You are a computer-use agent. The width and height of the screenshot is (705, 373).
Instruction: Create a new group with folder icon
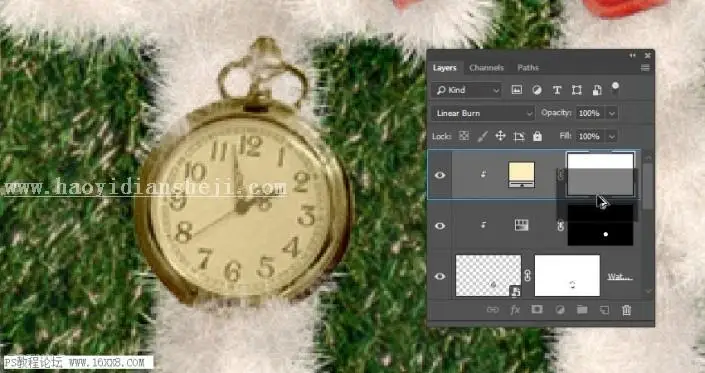pos(582,310)
